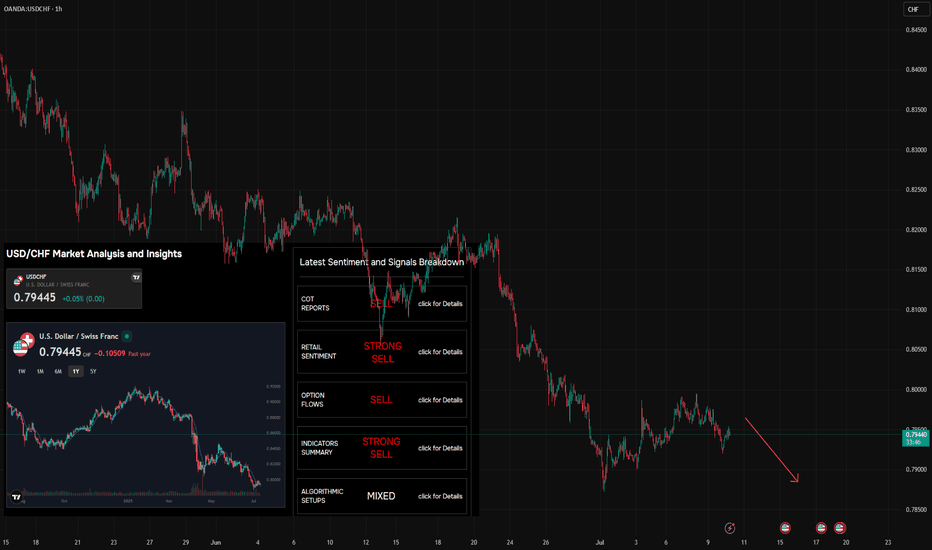Click the 'Jul' label on main time axis
Image resolution: width=932 pixels, height=550 pixels.
[x=600, y=542]
